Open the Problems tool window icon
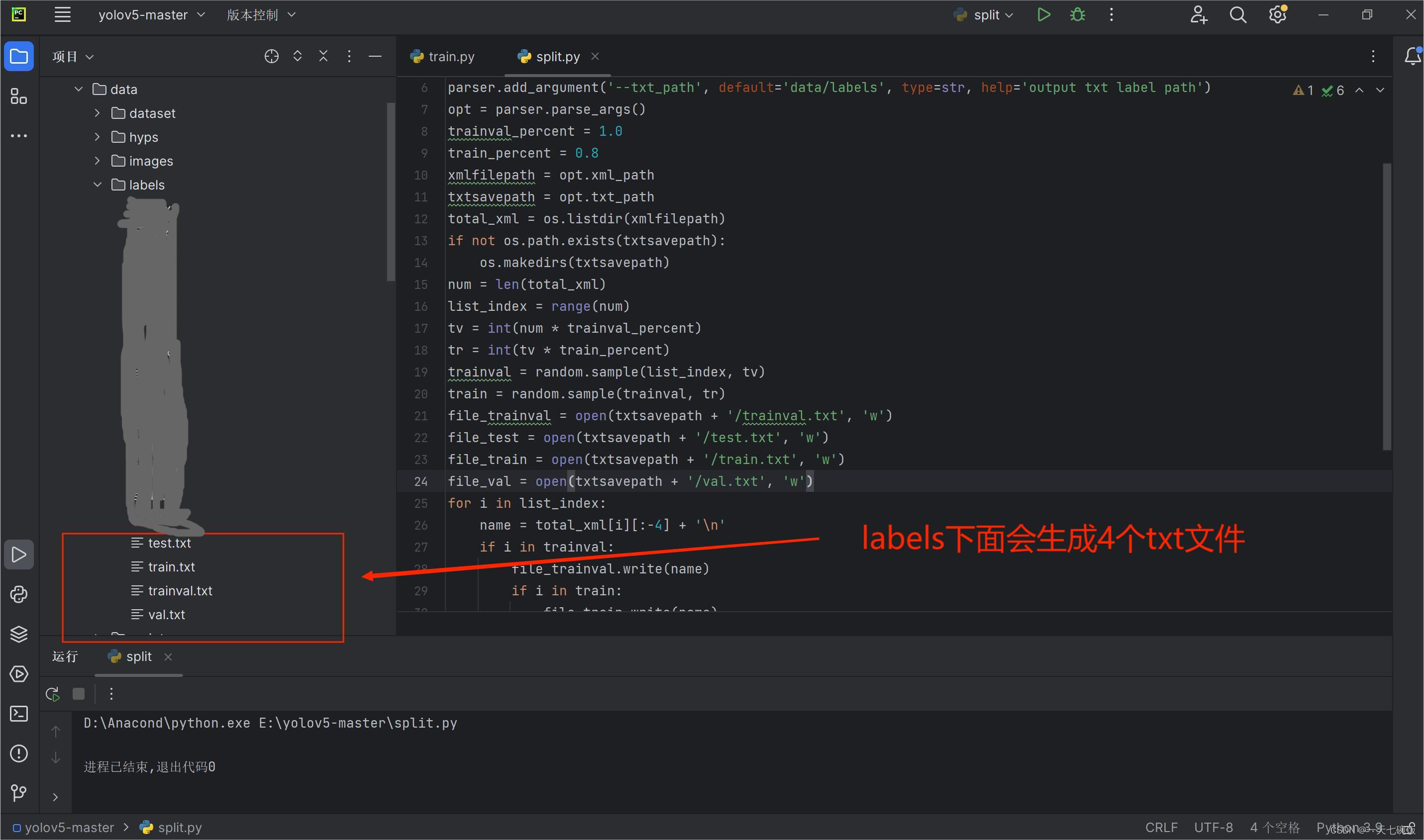This screenshot has height=840, width=1424. tap(19, 753)
